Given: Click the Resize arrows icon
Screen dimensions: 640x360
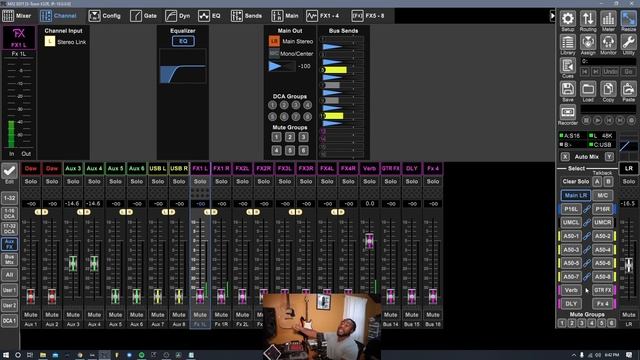Looking at the screenshot, I should tap(629, 18).
